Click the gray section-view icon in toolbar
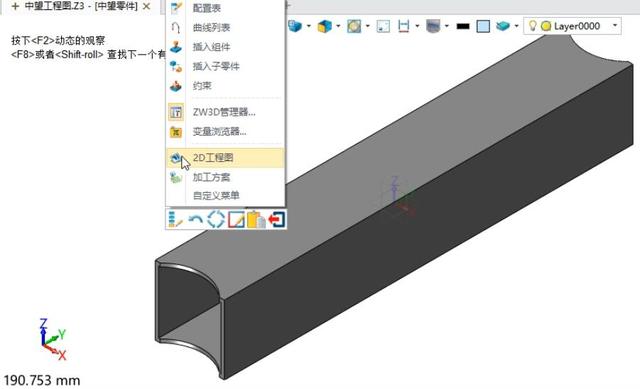The width and height of the screenshot is (640, 389). click(x=433, y=26)
